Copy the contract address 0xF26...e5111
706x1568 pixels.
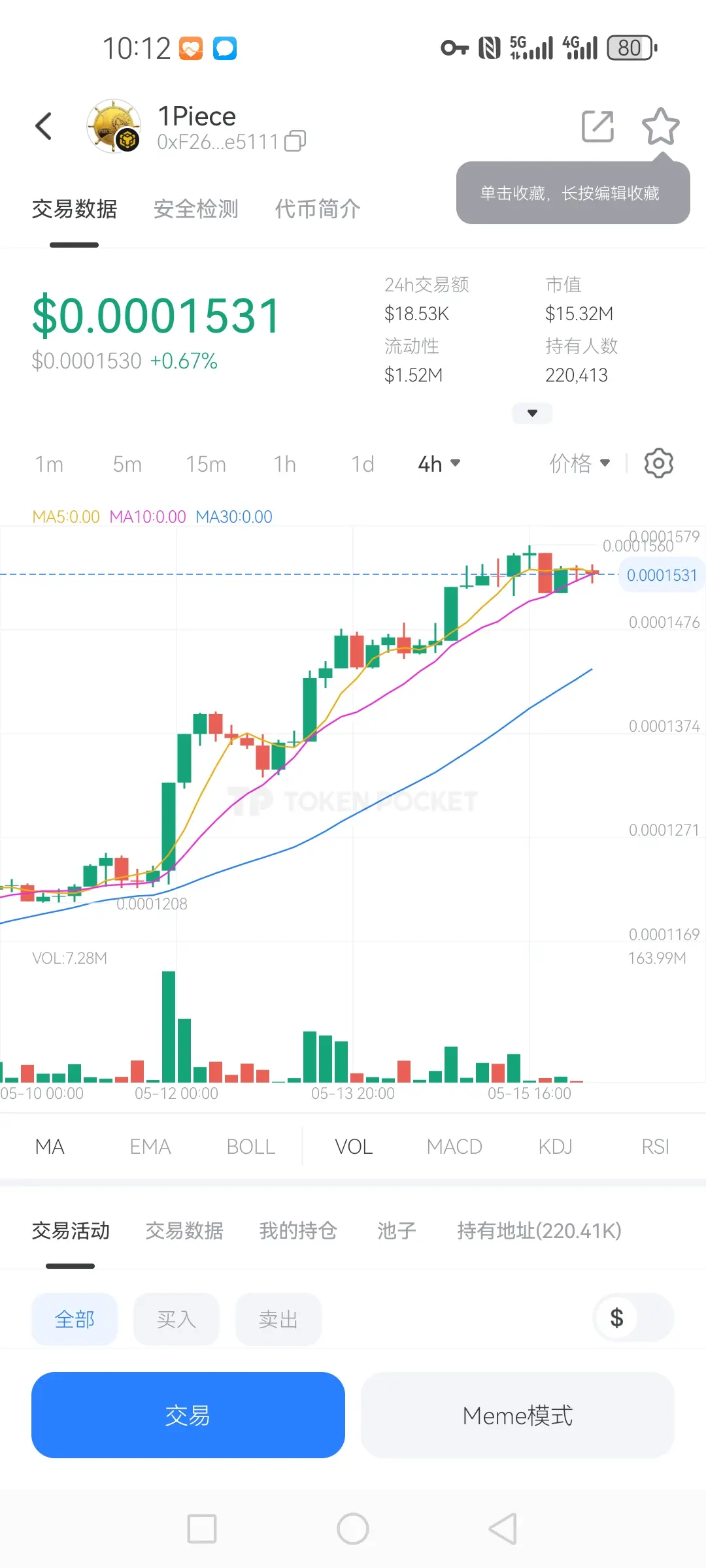(x=295, y=141)
